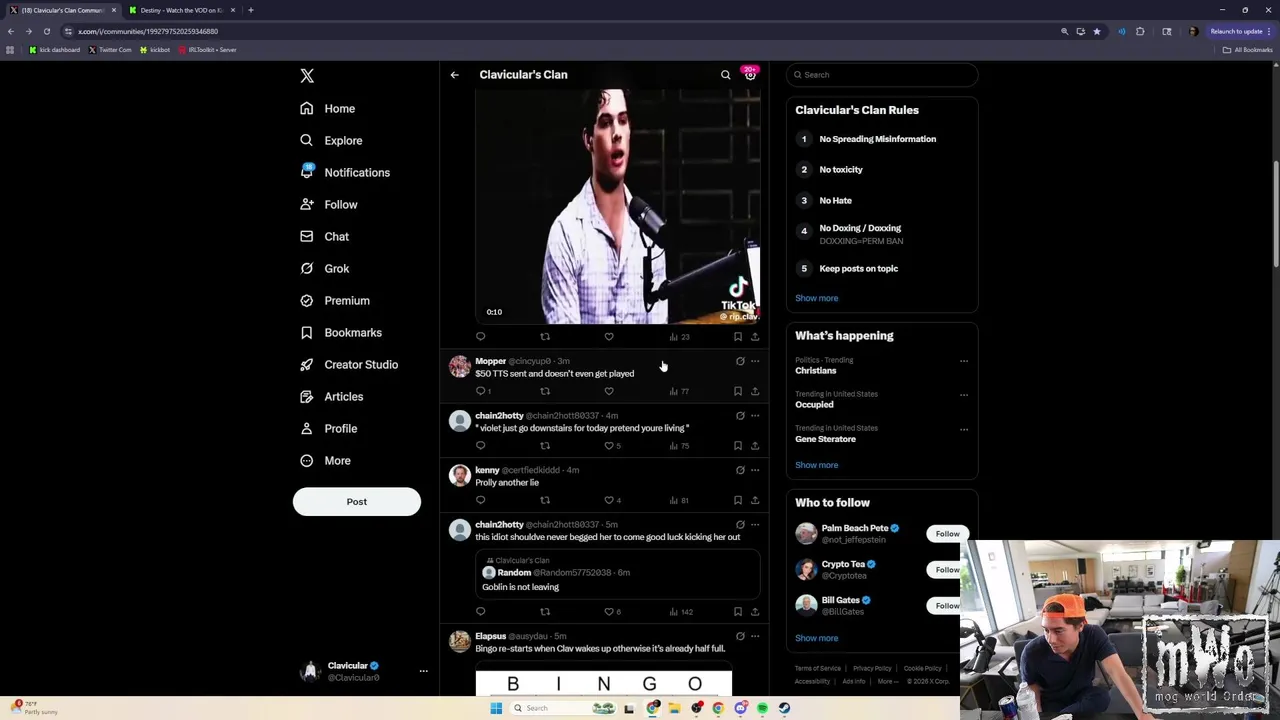The height and width of the screenshot is (720, 1280).
Task: Open more options on Elapsus's post
Action: [x=755, y=636]
